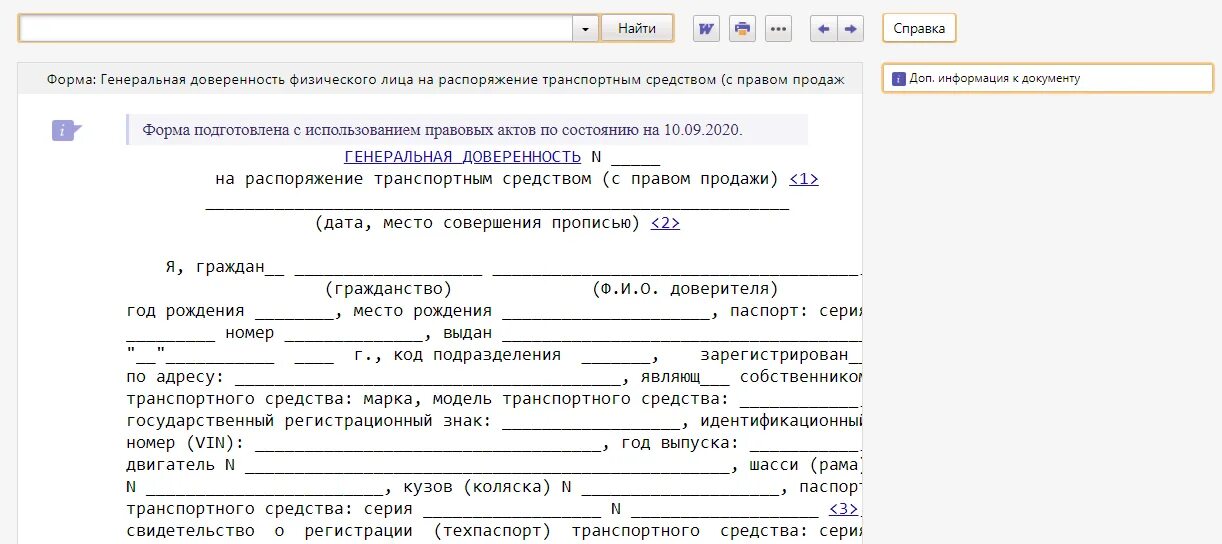Viewport: 1222px width, 544px height.
Task: Follow footnote link <1>
Action: point(804,179)
